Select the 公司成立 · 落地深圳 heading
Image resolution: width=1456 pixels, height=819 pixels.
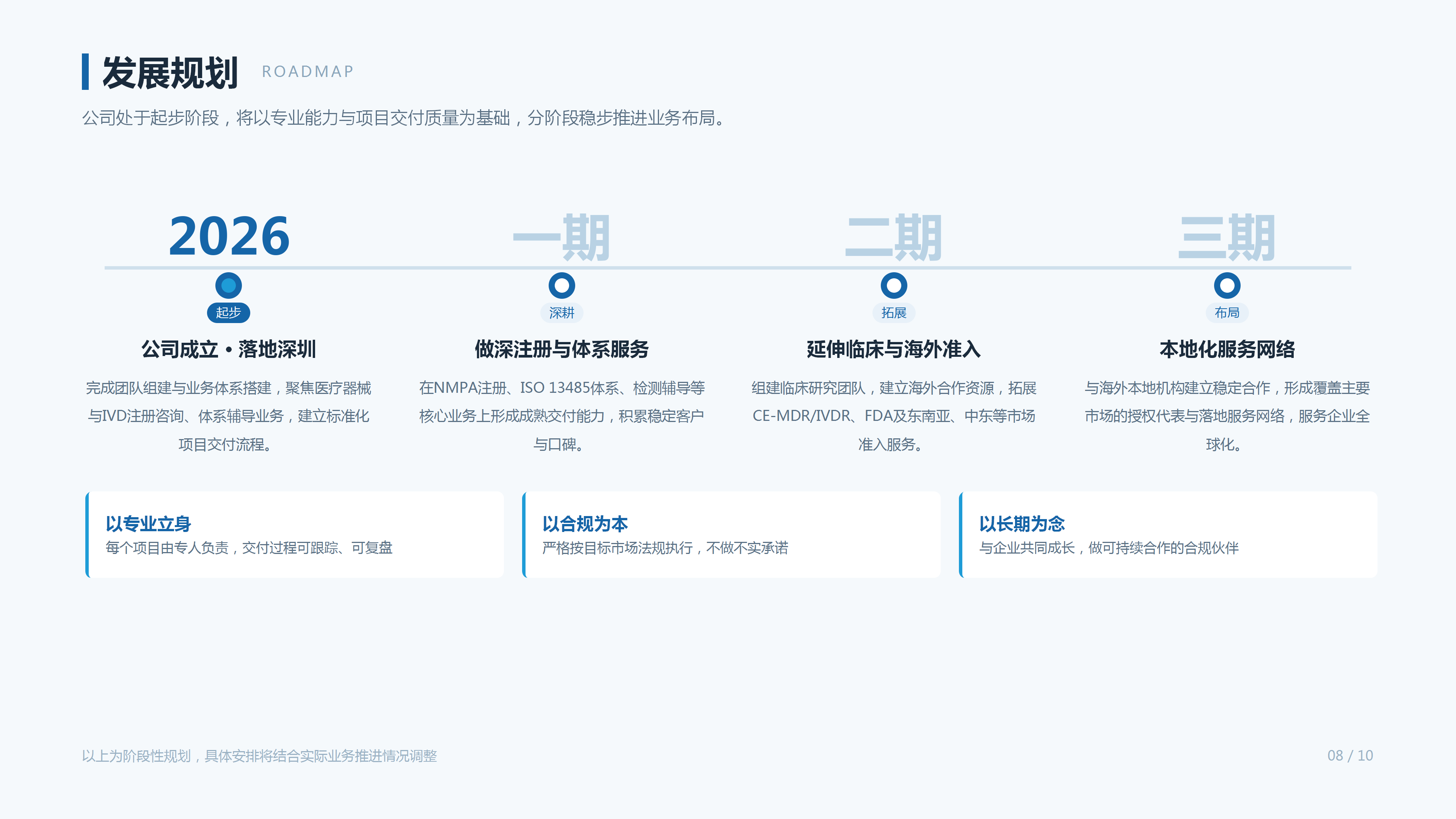228,349
